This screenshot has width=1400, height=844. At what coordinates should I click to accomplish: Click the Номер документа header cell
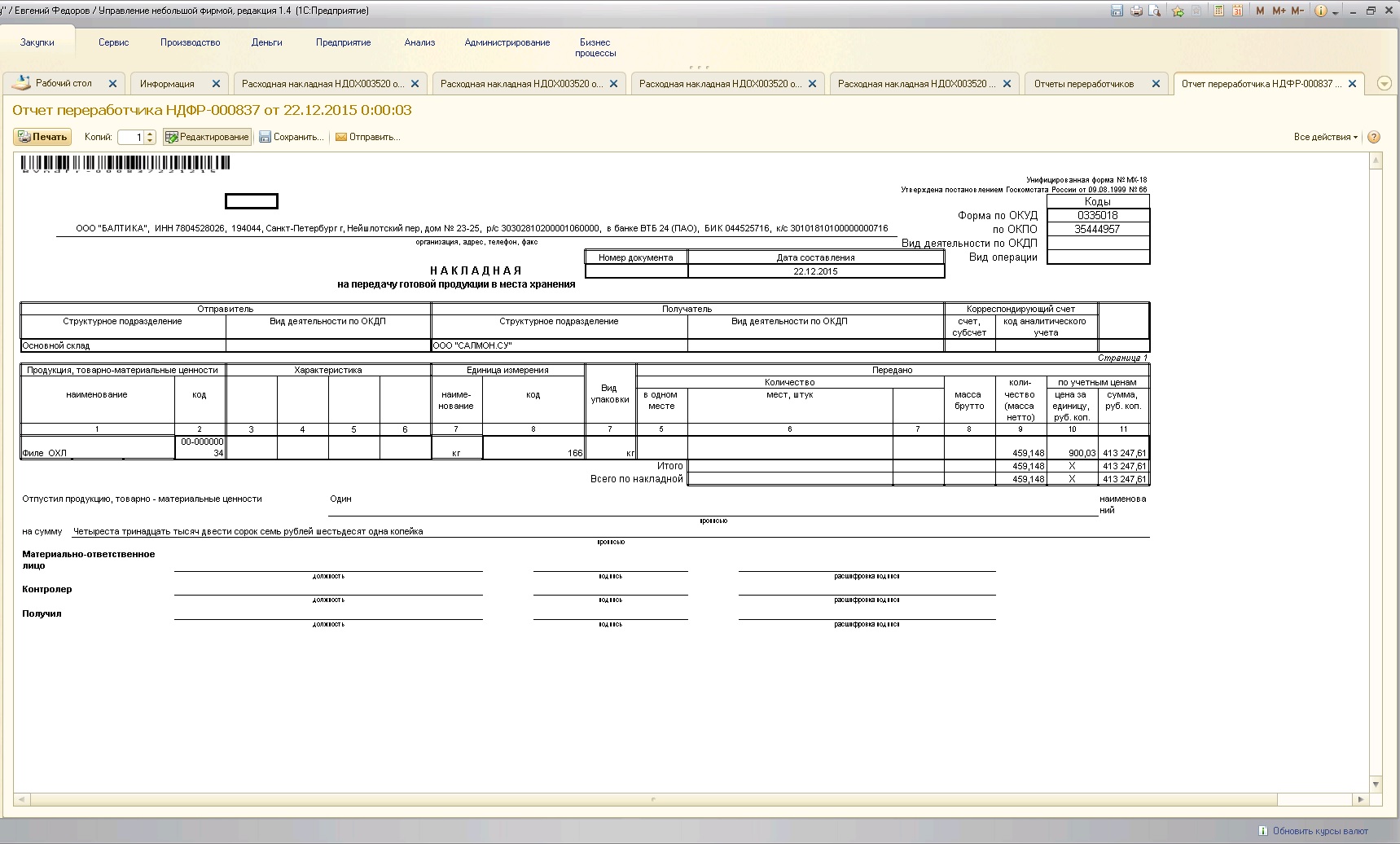pos(636,257)
